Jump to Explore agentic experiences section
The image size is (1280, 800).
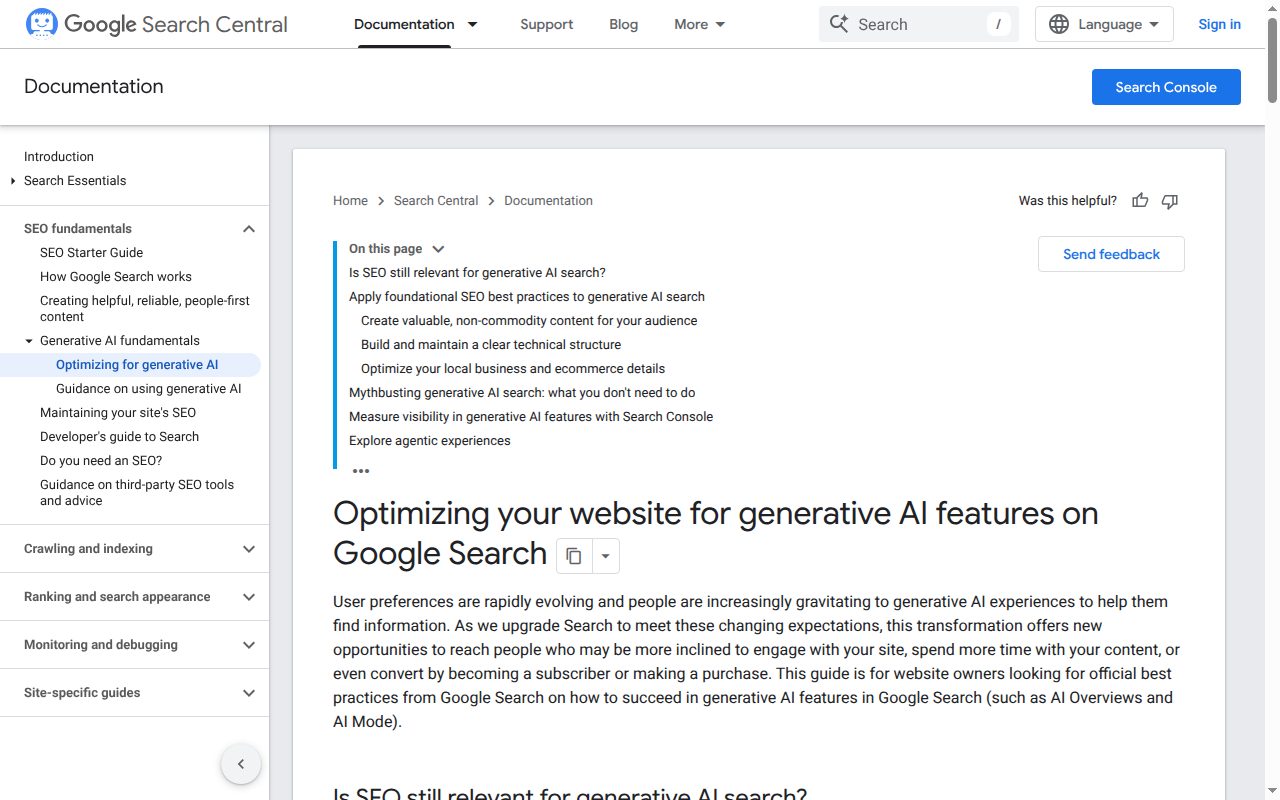[x=430, y=441]
